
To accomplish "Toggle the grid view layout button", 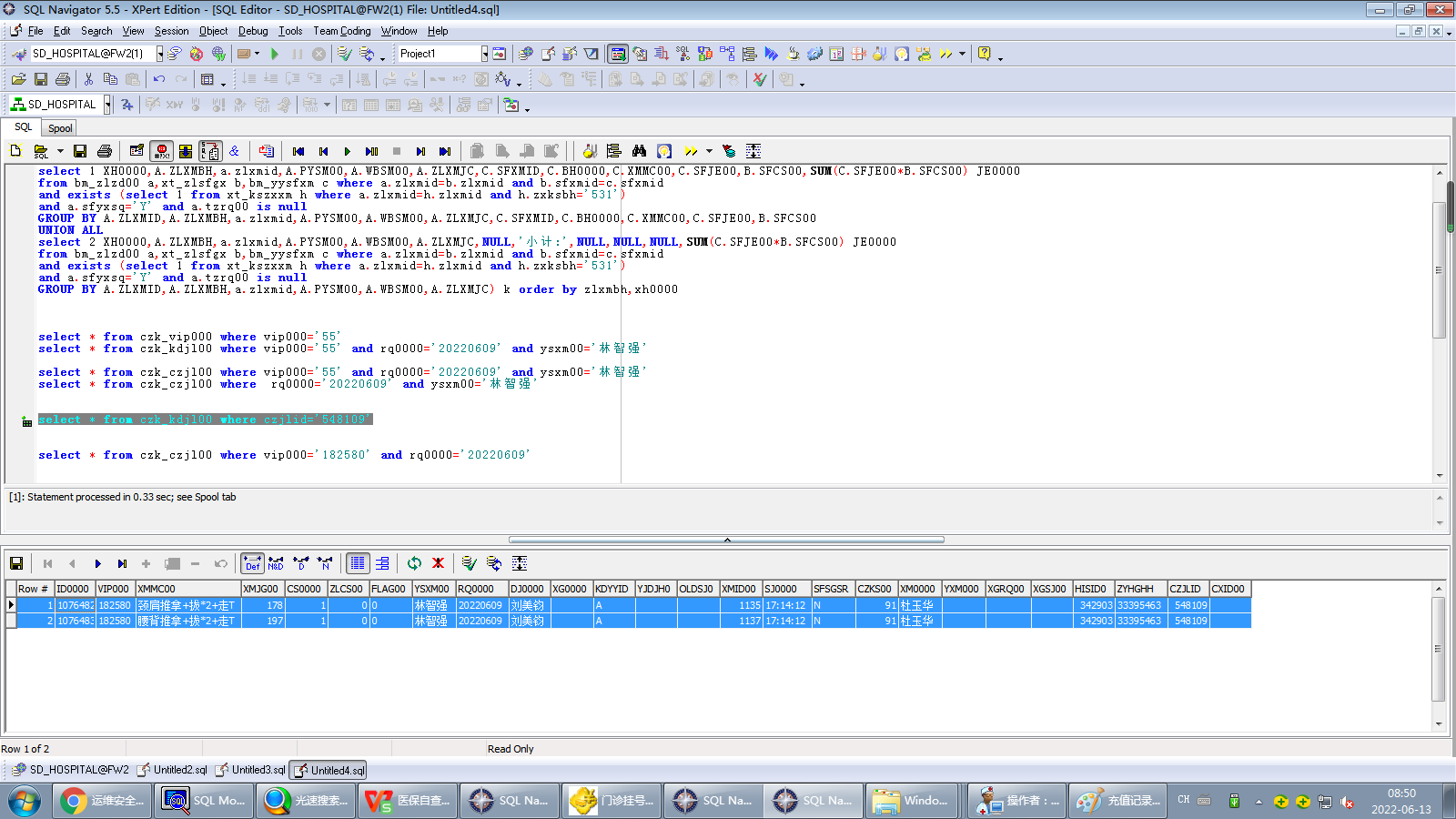I will coord(358,563).
